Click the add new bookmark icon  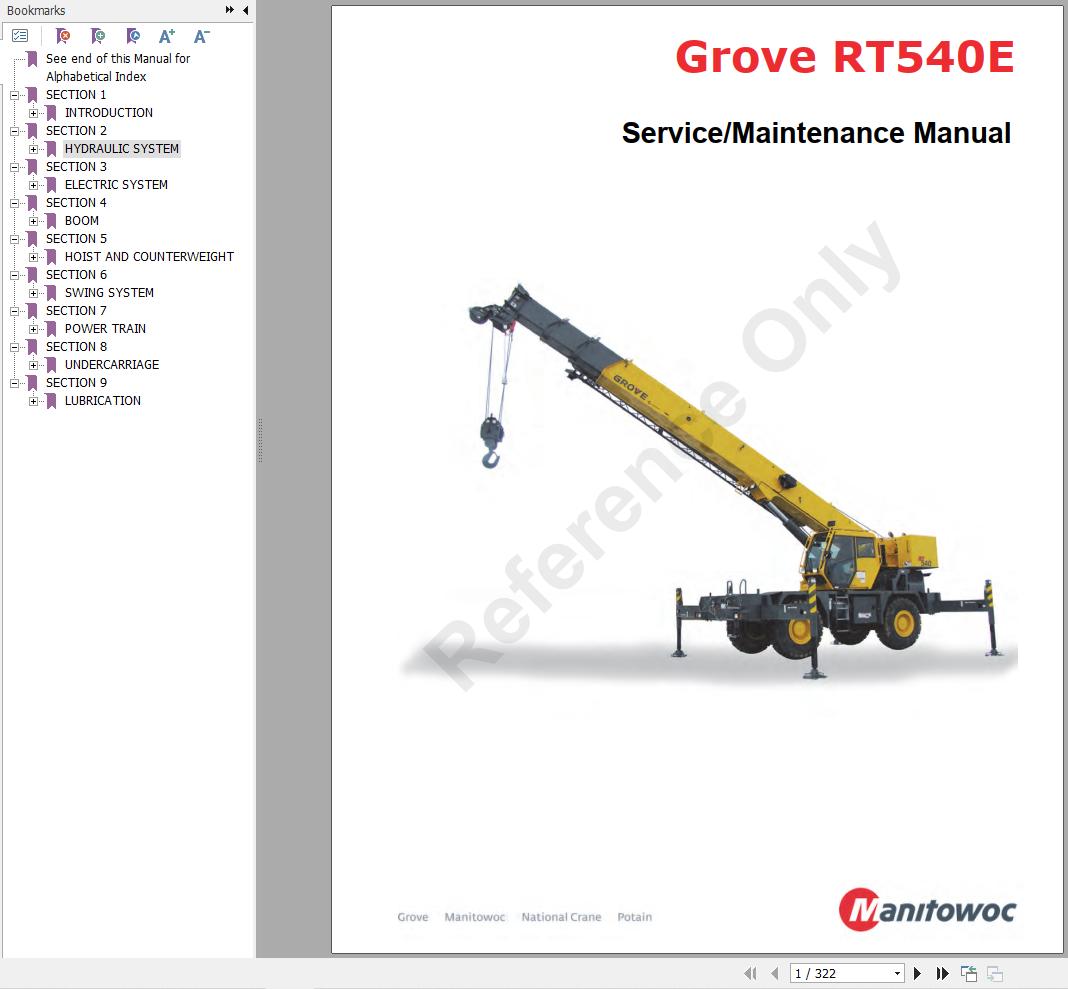point(97,36)
